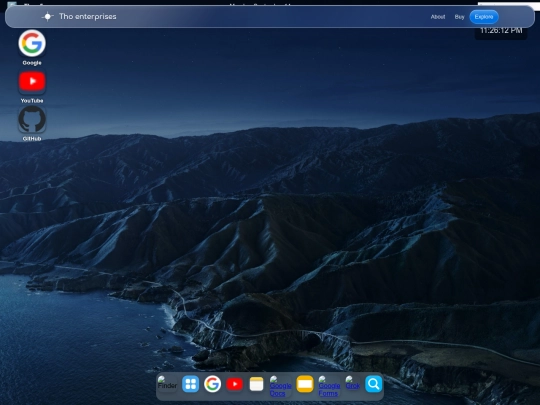Open the yellow Google Slides dock icon
The width and height of the screenshot is (540, 405).
click(305, 384)
